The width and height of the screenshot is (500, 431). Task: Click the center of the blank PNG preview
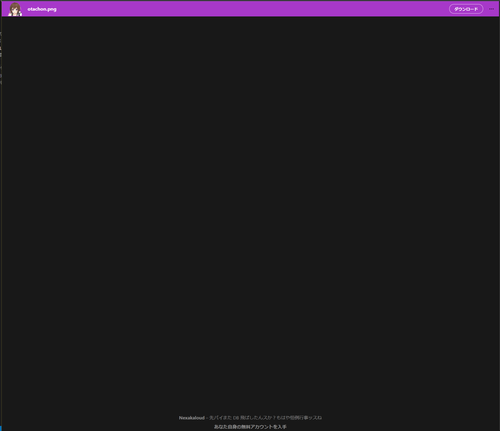pyautogui.click(x=250, y=213)
